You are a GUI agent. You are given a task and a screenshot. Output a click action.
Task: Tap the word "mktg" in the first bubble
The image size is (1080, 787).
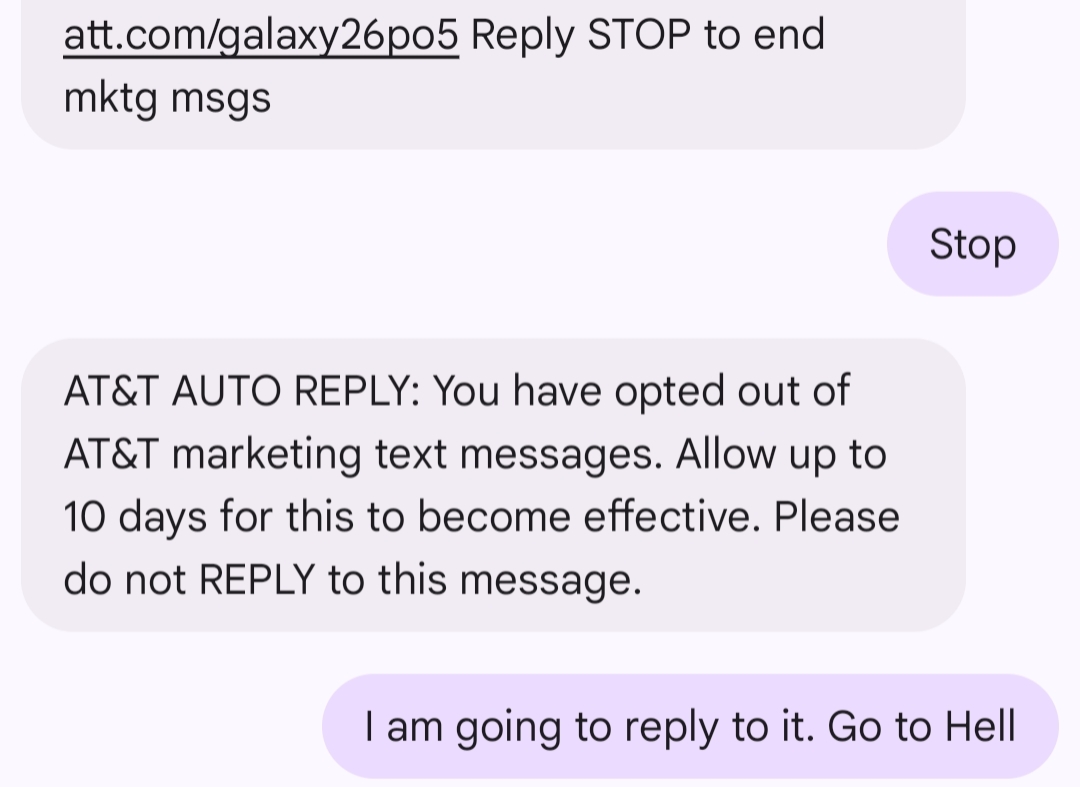click(111, 99)
